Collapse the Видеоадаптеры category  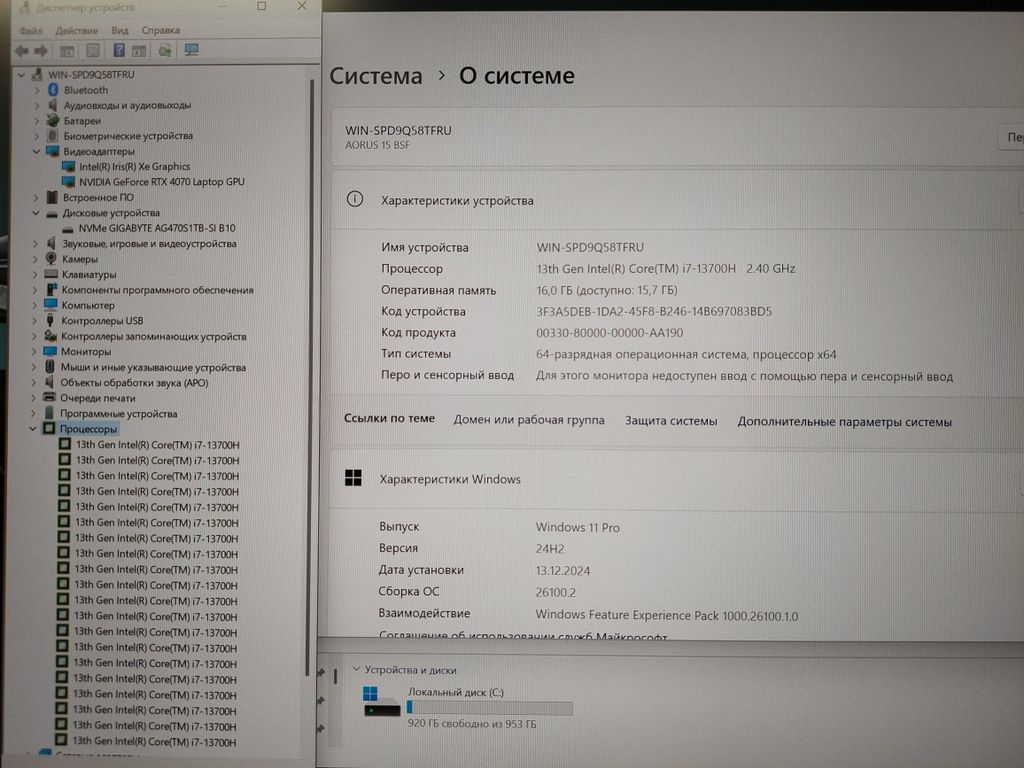pyautogui.click(x=37, y=151)
